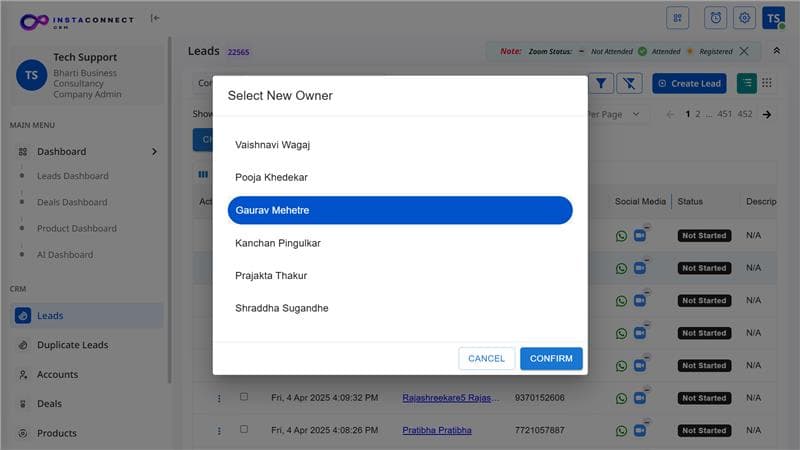Apply the filter funnel icon
Viewport: 800px width, 450px height.
coord(601,83)
